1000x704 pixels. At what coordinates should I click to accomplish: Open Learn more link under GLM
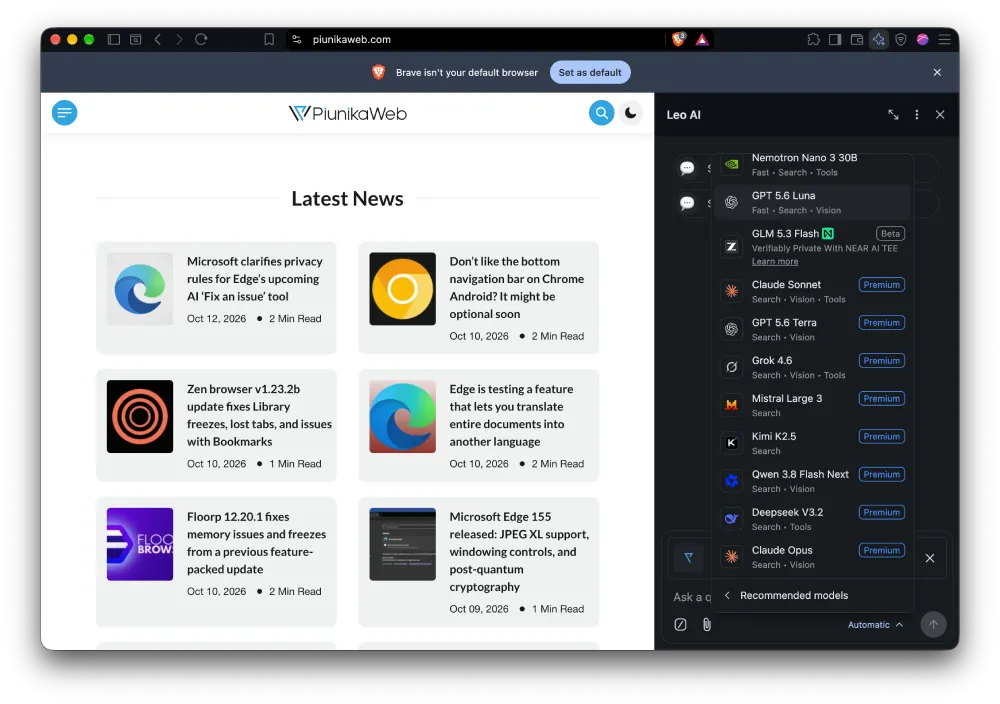775,262
